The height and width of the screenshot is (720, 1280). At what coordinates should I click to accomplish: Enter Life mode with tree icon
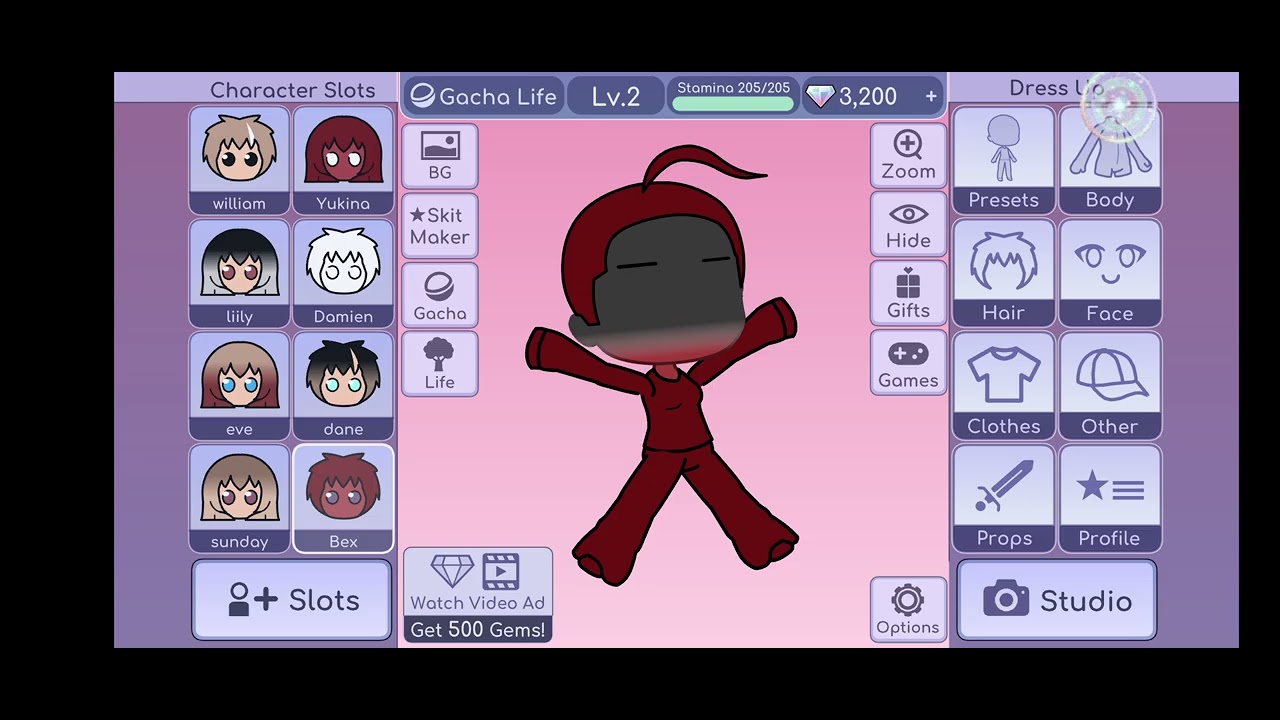(x=440, y=365)
